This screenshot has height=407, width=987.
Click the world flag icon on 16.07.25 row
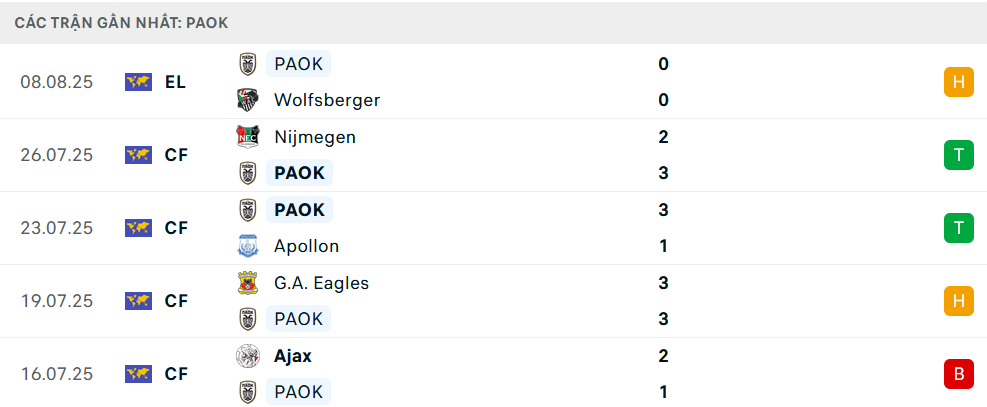tap(138, 374)
